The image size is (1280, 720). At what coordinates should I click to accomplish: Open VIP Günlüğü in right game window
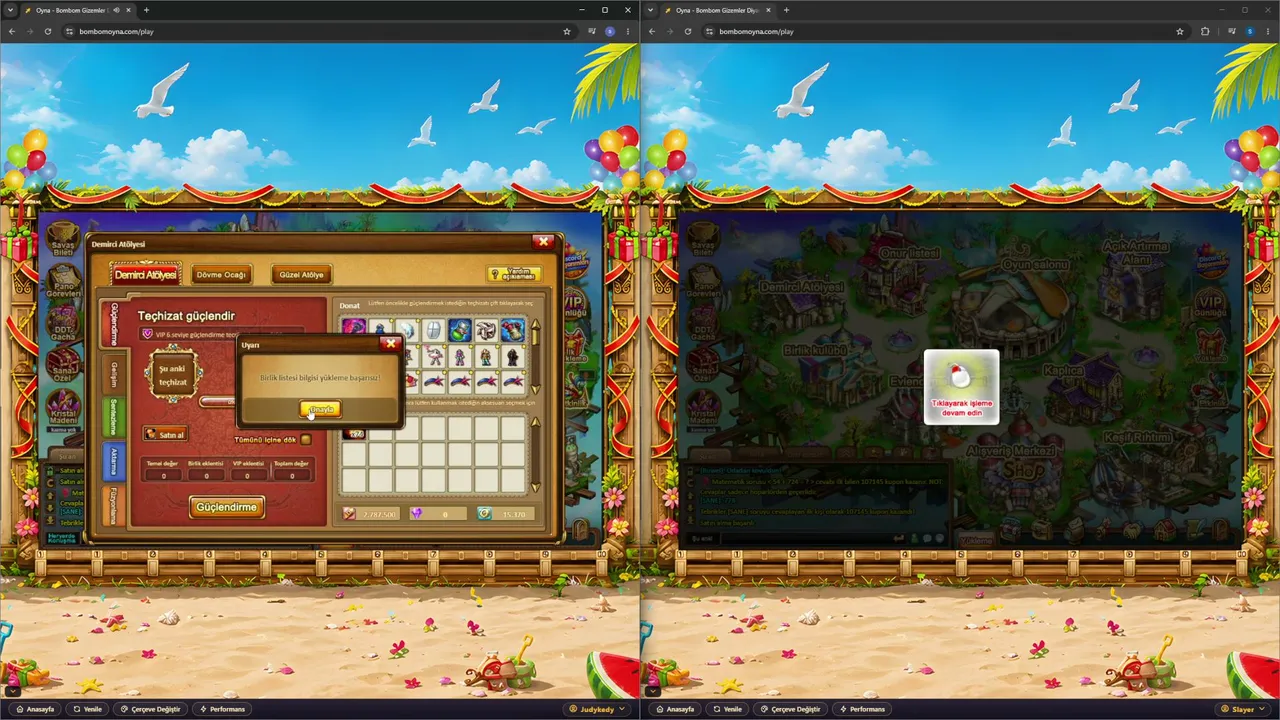[1212, 302]
